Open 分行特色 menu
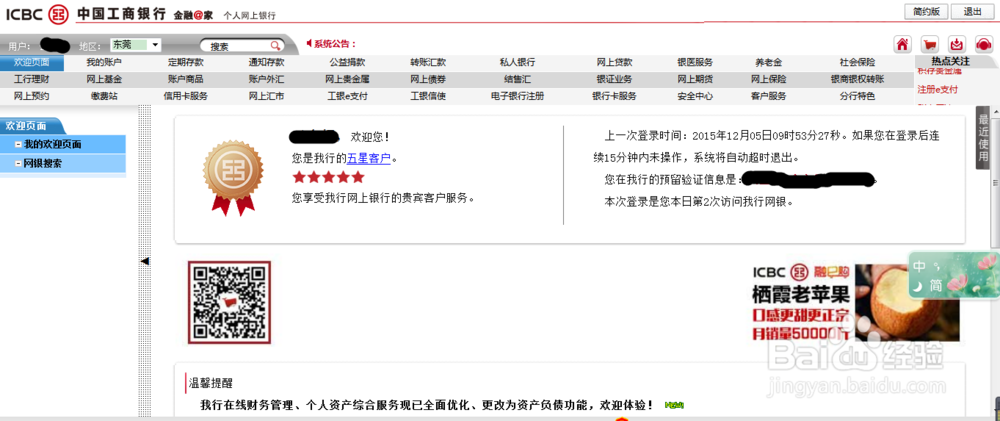Image resolution: width=1000 pixels, height=421 pixels. (858, 96)
